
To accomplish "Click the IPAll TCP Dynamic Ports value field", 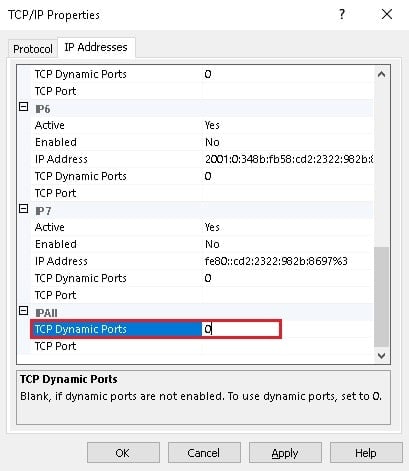I will [x=241, y=329].
